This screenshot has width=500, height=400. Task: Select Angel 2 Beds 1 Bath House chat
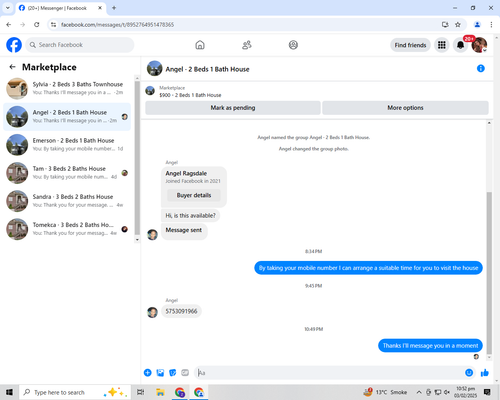(x=67, y=117)
